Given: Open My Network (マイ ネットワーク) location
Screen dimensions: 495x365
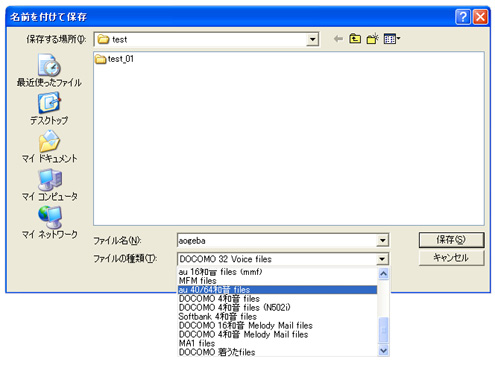Looking at the screenshot, I should [x=49, y=223].
